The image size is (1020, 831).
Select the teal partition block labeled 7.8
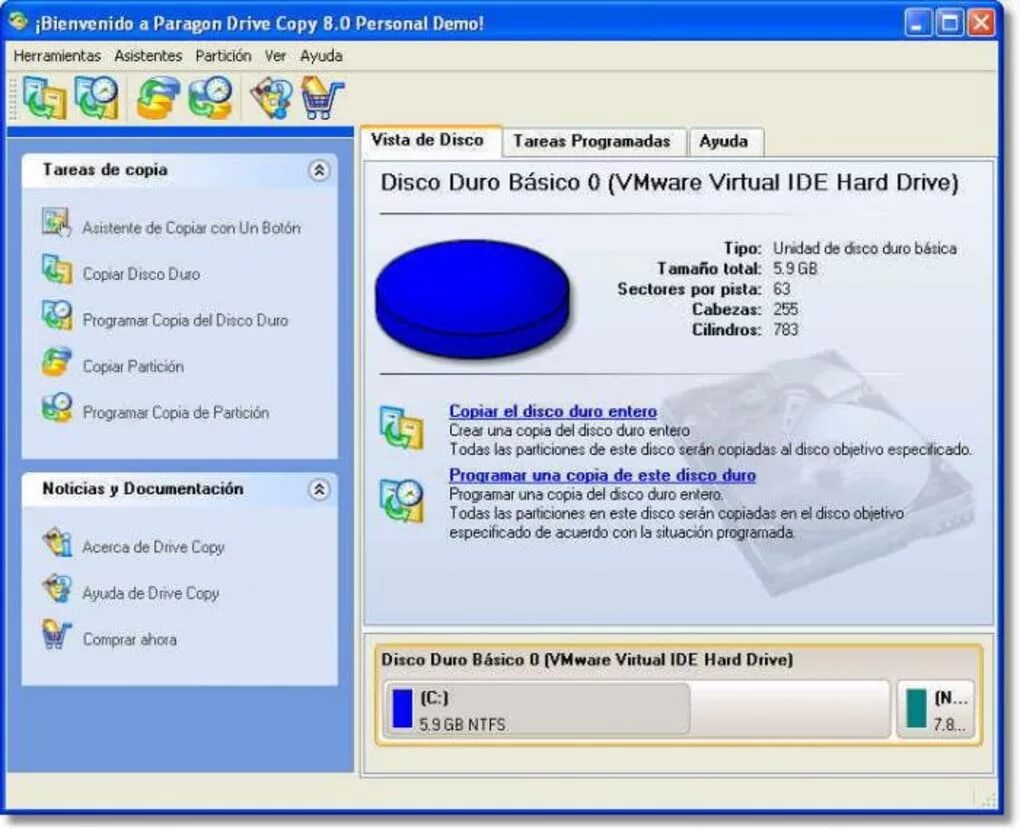click(935, 709)
